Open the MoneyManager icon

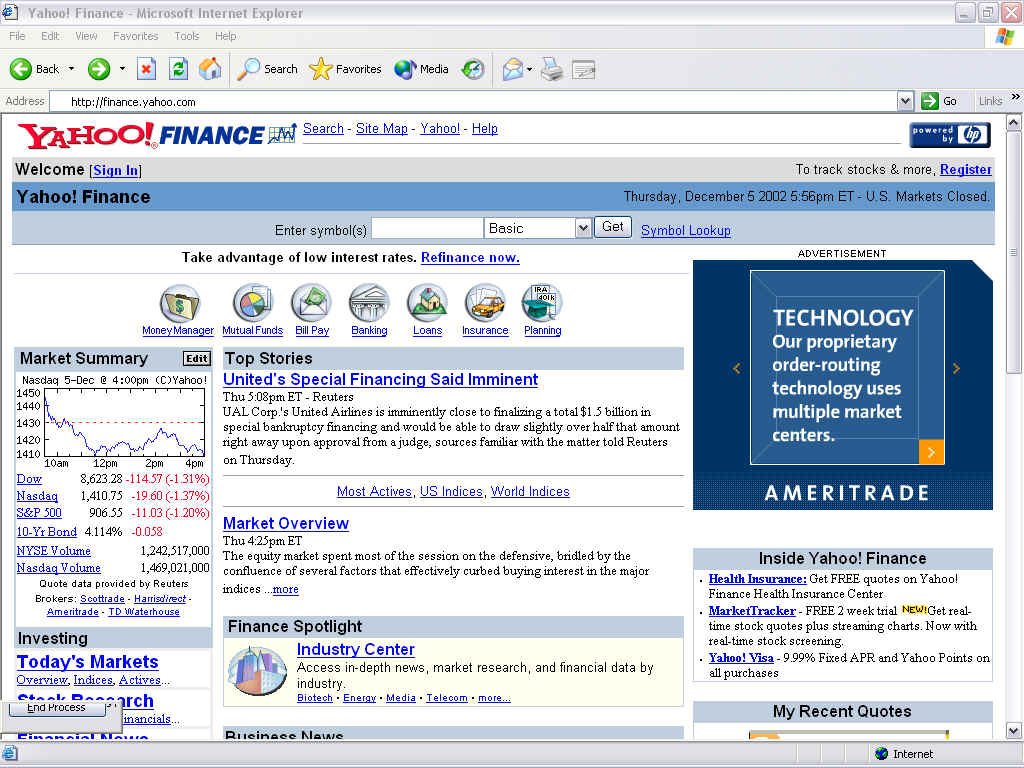click(x=180, y=303)
